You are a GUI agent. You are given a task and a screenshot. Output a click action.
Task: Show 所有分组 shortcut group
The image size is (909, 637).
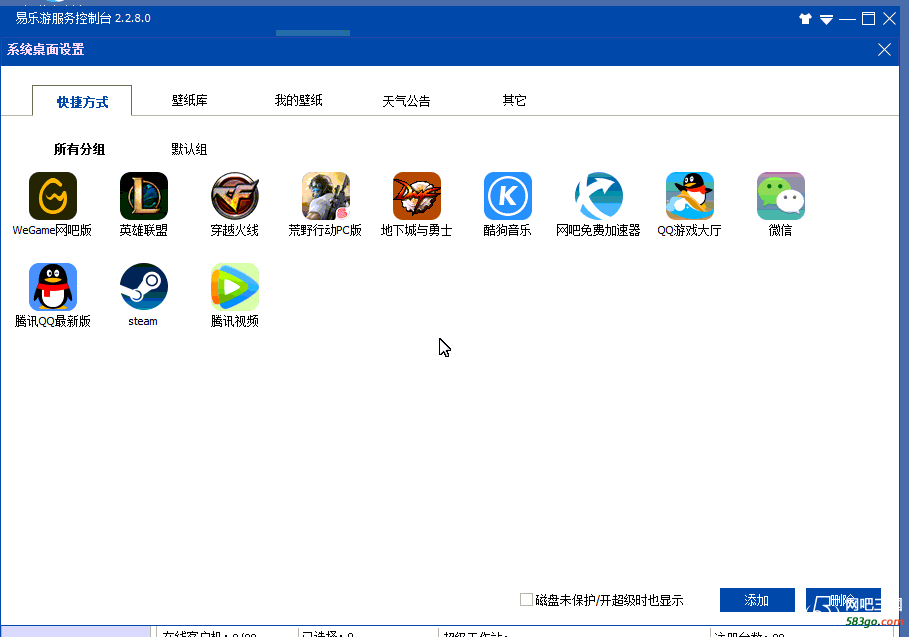[x=79, y=149]
